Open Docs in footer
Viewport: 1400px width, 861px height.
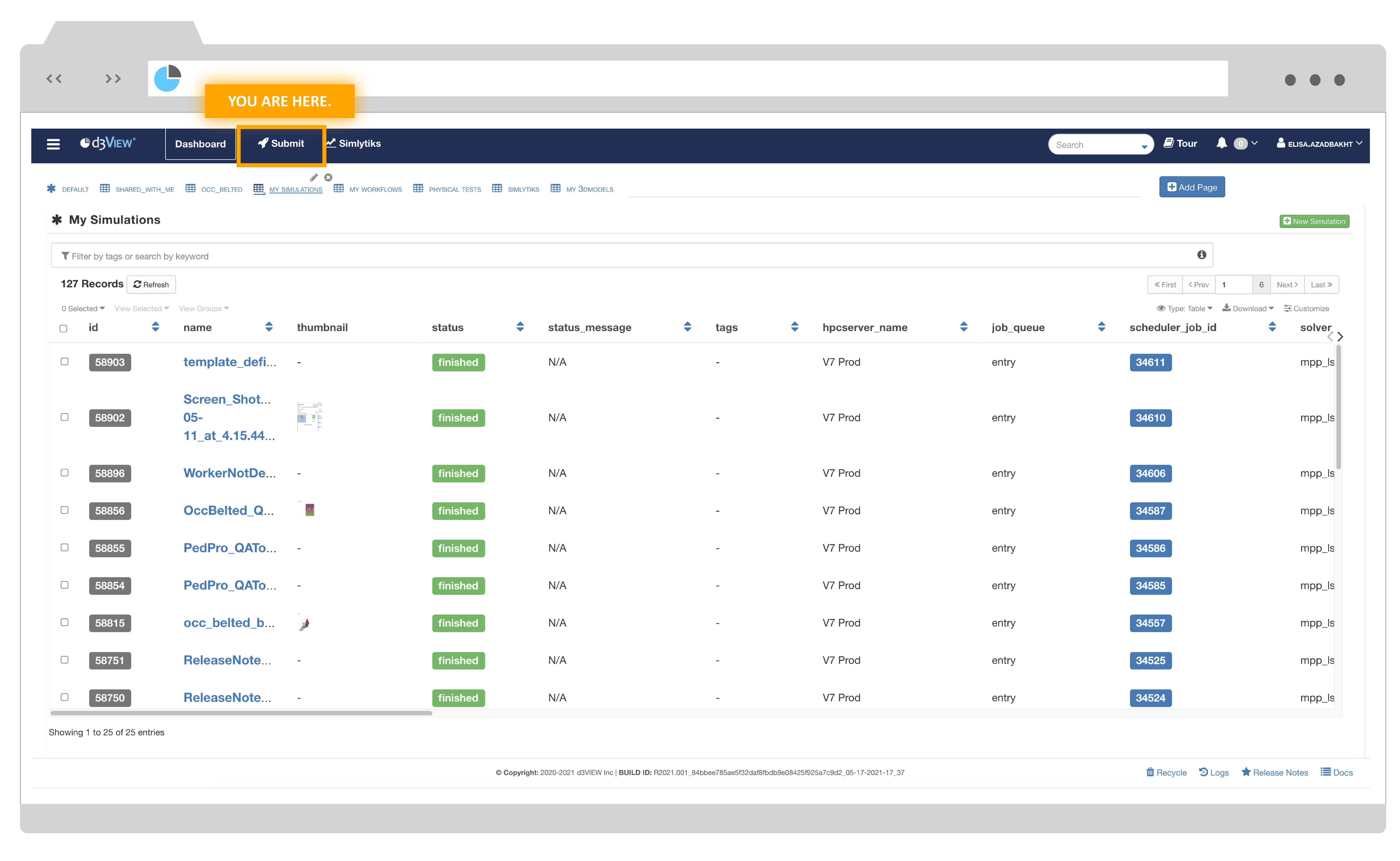click(x=1337, y=772)
